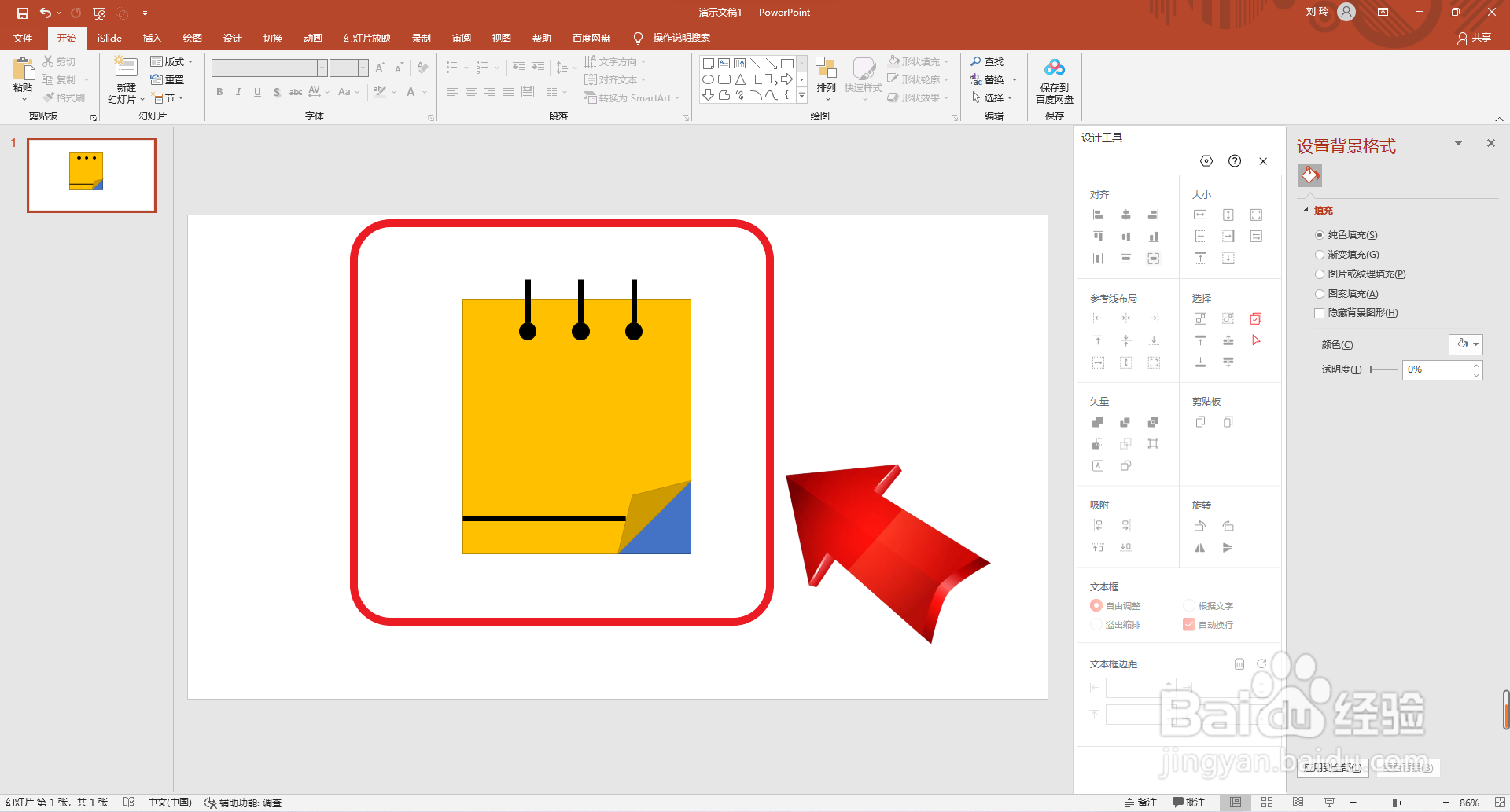Expand the shapes gallery more arrow
The width and height of the screenshot is (1510, 812).
801,95
